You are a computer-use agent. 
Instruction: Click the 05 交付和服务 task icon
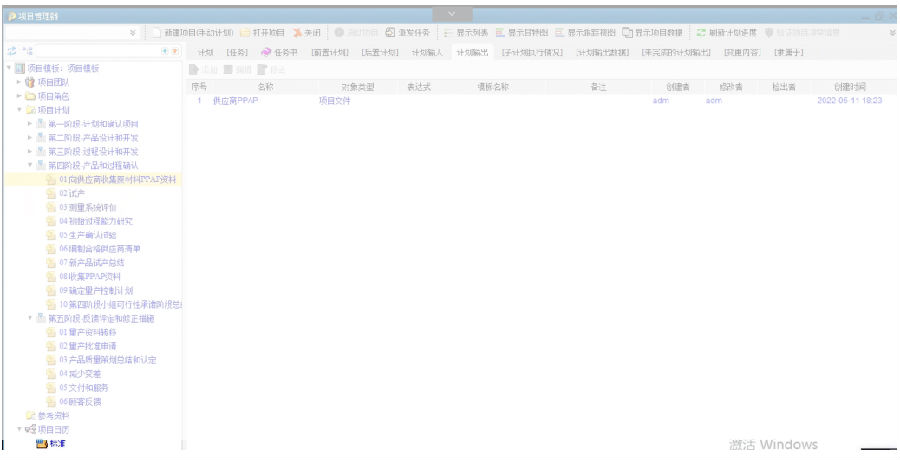(51, 388)
